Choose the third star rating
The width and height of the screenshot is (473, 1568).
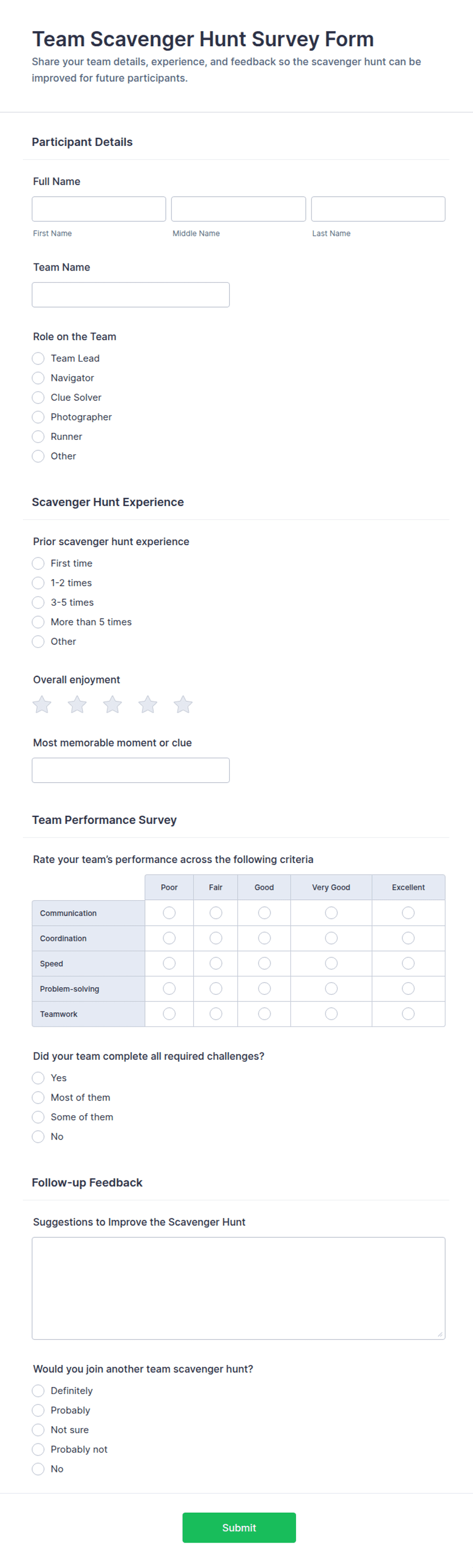(x=112, y=704)
